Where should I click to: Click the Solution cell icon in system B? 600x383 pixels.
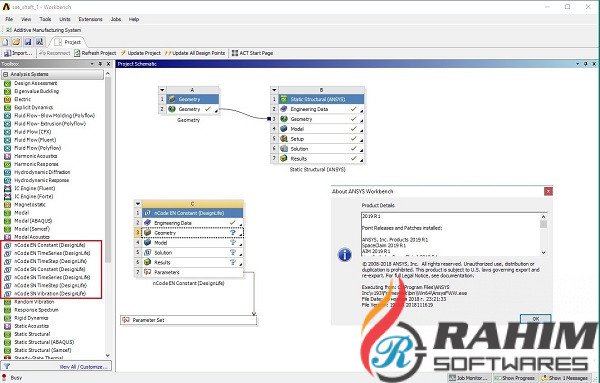284,149
